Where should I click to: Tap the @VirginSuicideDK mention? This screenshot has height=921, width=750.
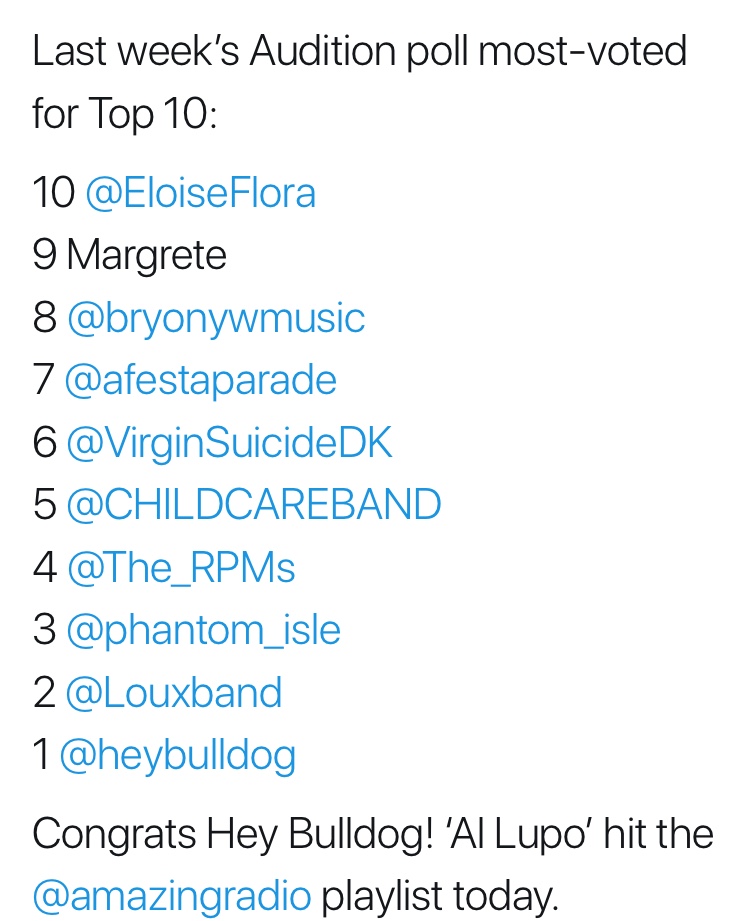point(229,443)
